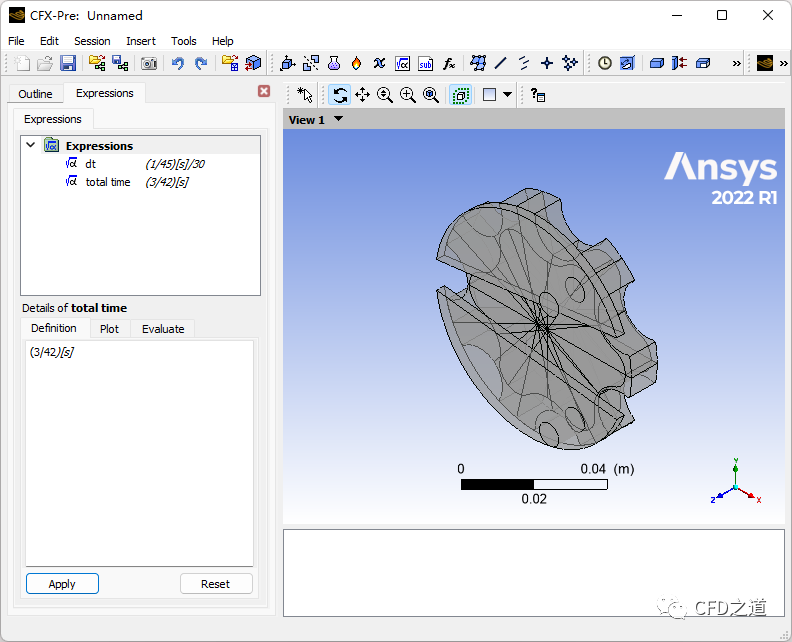Image resolution: width=792 pixels, height=642 pixels.
Task: Switch to the Plot tab
Action: [x=109, y=329]
